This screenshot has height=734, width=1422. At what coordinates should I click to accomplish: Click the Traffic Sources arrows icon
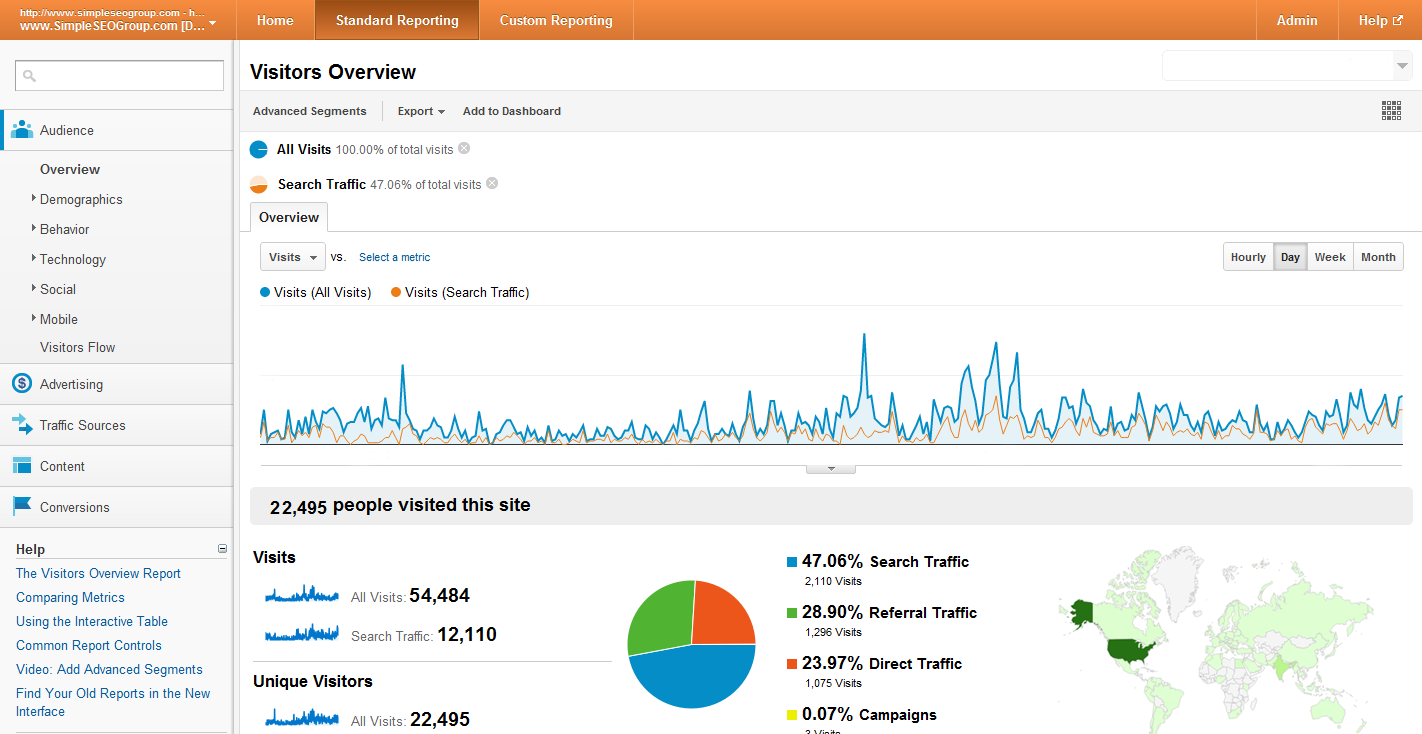pyautogui.click(x=22, y=425)
